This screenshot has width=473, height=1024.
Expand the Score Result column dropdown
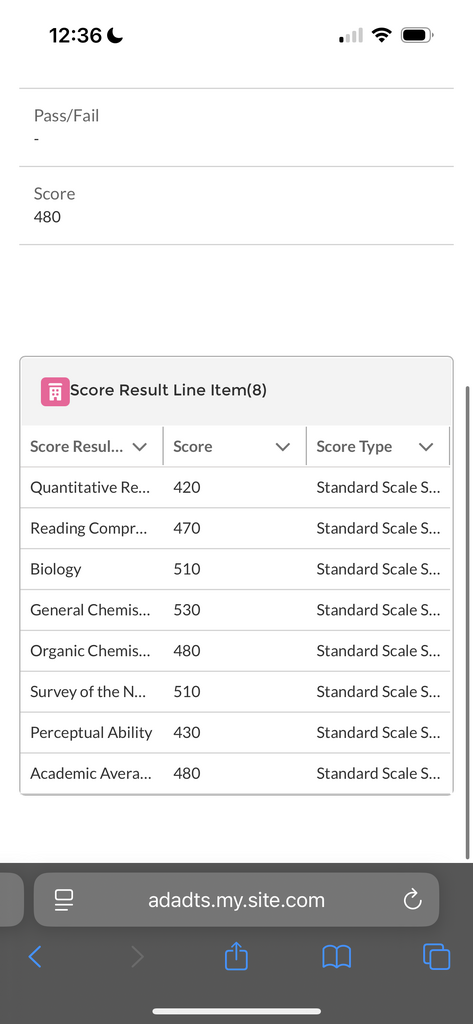139,447
